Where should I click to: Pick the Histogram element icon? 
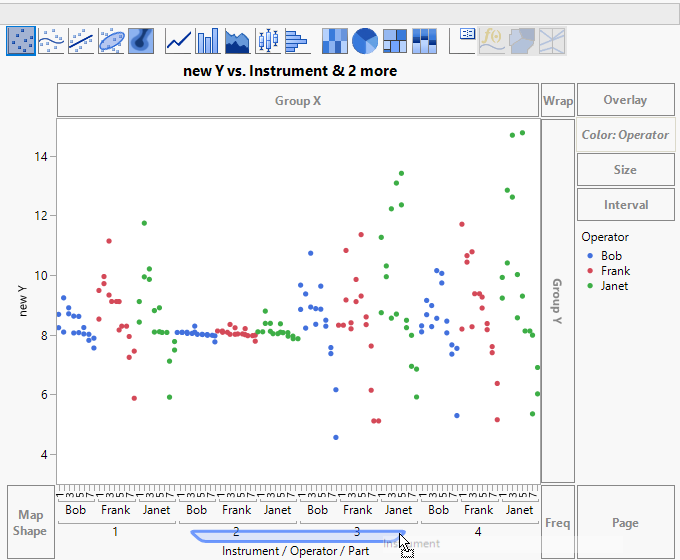click(297, 40)
